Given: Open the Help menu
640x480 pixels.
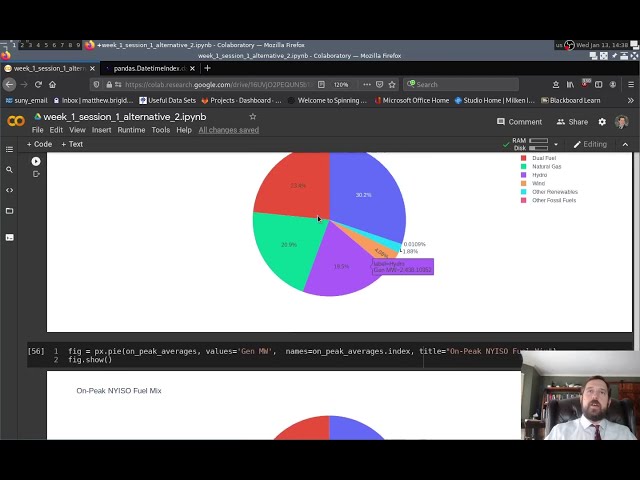Looking at the screenshot, I should [x=184, y=130].
